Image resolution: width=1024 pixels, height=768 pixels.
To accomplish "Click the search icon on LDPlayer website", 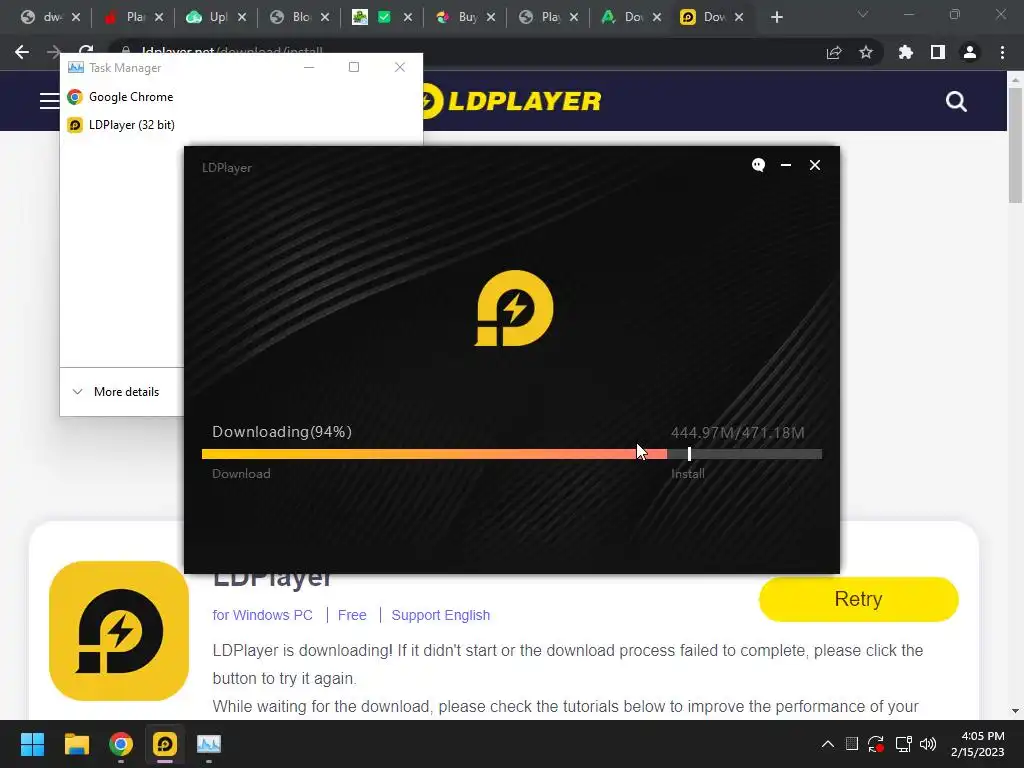I will (x=956, y=101).
